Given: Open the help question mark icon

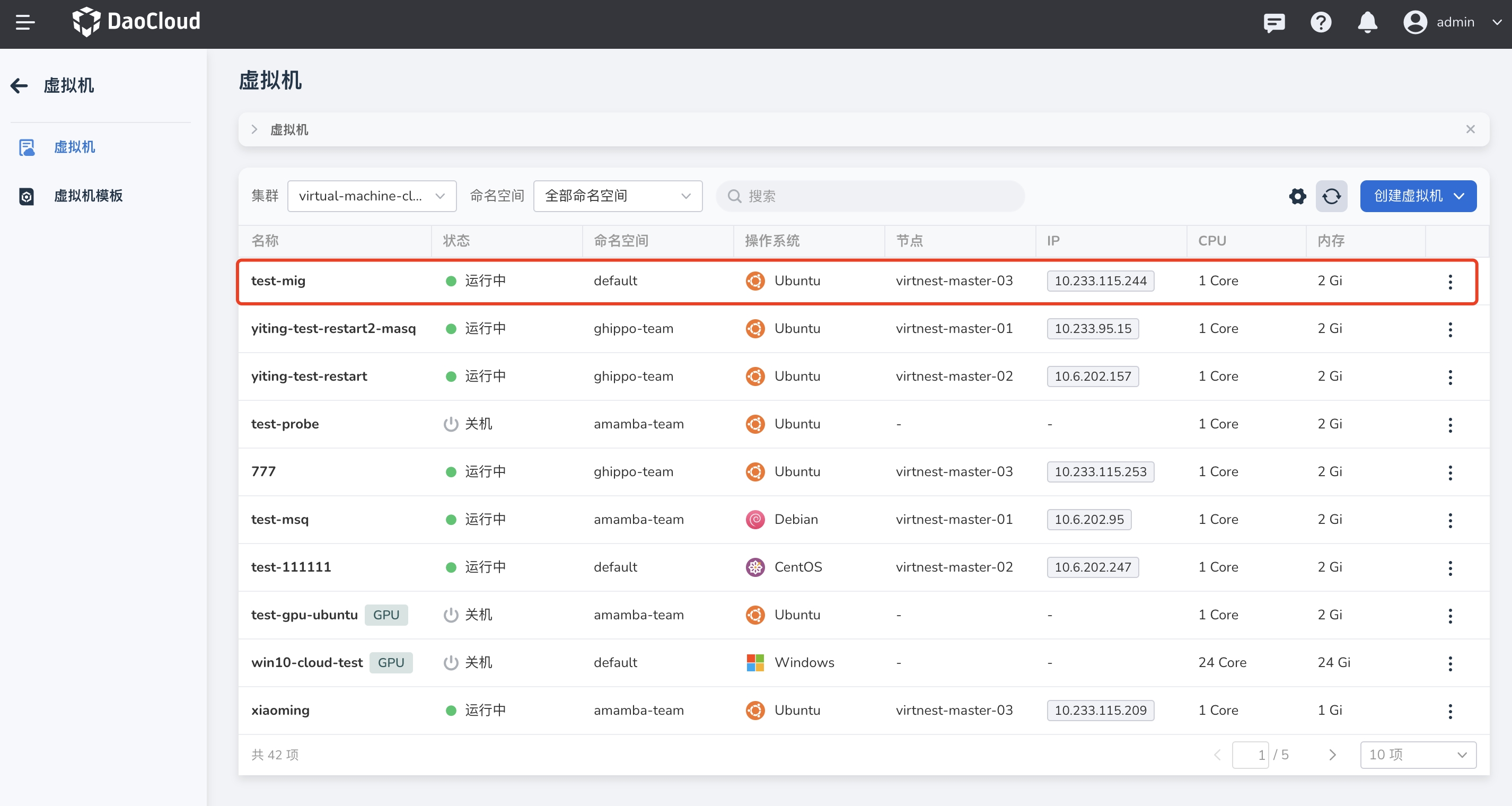Looking at the screenshot, I should pyautogui.click(x=1321, y=22).
